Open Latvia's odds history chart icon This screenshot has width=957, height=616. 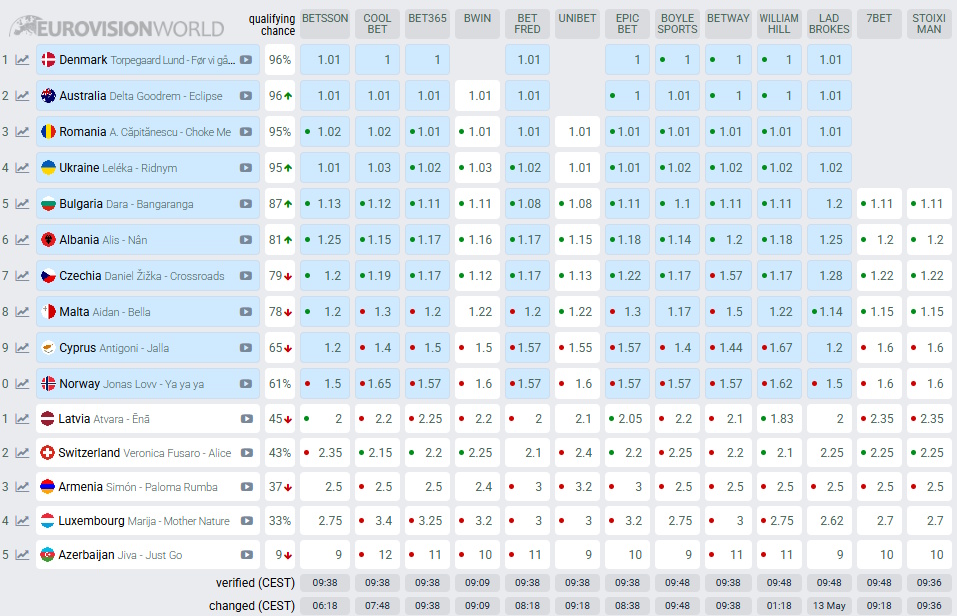pos(22,419)
